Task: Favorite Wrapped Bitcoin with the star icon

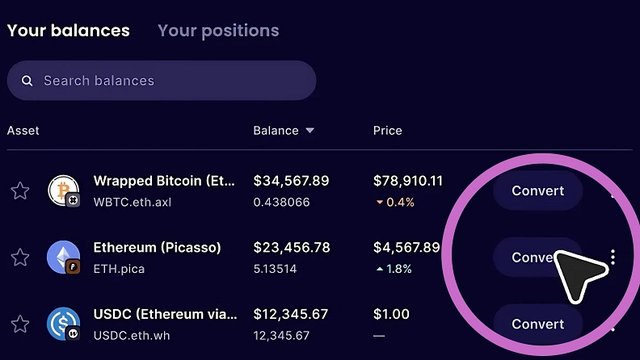Action: click(20, 191)
